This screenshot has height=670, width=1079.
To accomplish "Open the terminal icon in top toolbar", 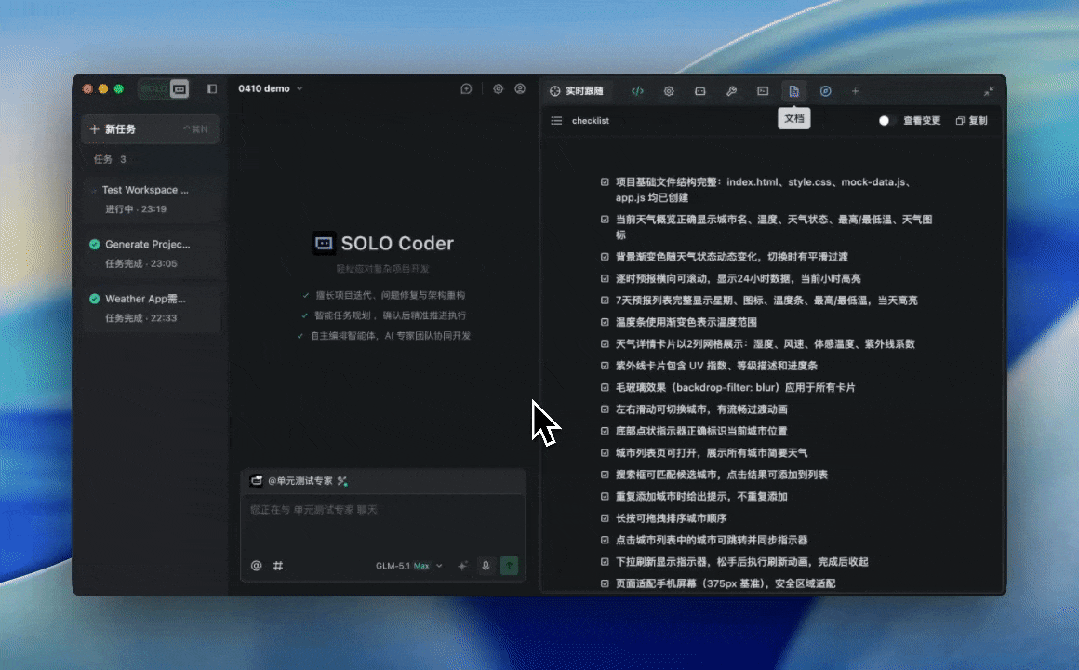I will [x=762, y=91].
